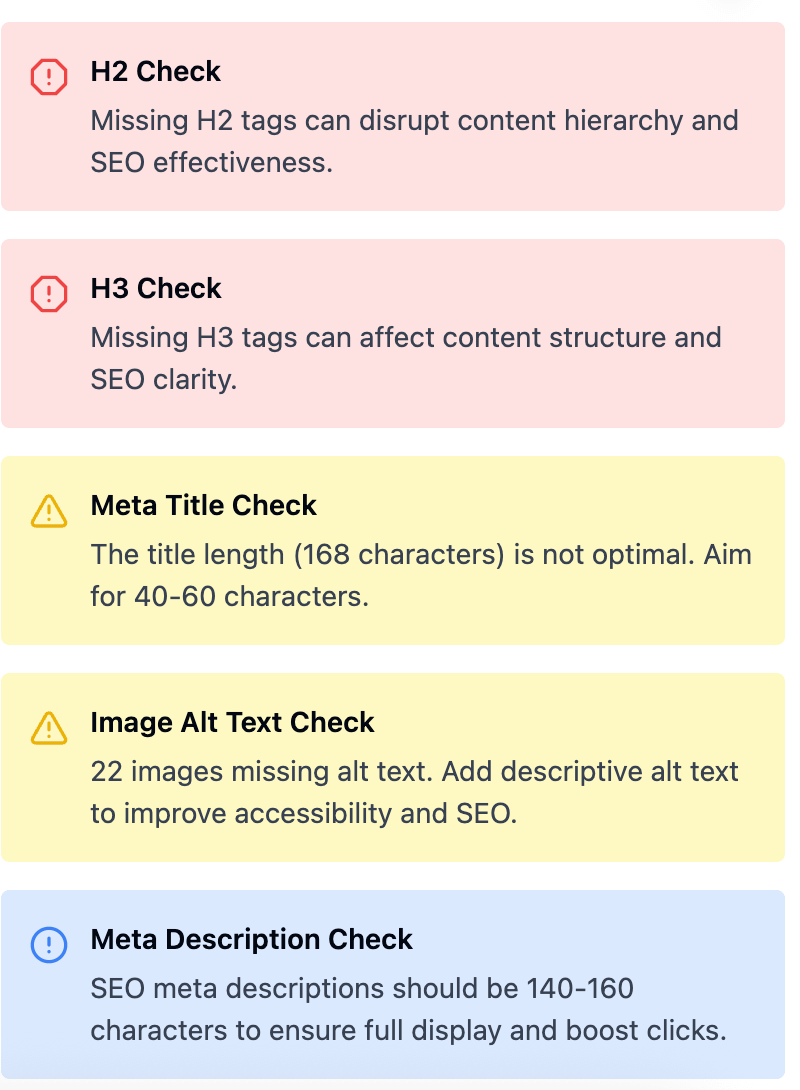Select the blue Meta Description info card
Screen dimensions: 800x1090
pyautogui.click(x=393, y=984)
